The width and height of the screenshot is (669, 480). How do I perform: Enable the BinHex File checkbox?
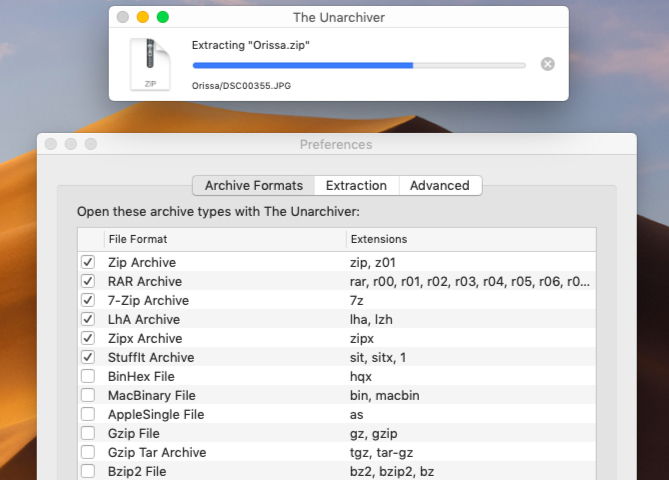coord(87,376)
